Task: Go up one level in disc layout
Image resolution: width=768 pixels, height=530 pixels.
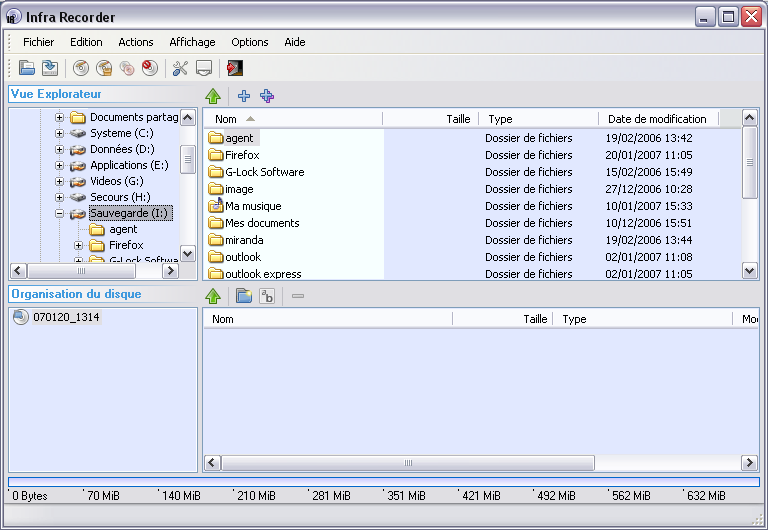Action: (213, 296)
